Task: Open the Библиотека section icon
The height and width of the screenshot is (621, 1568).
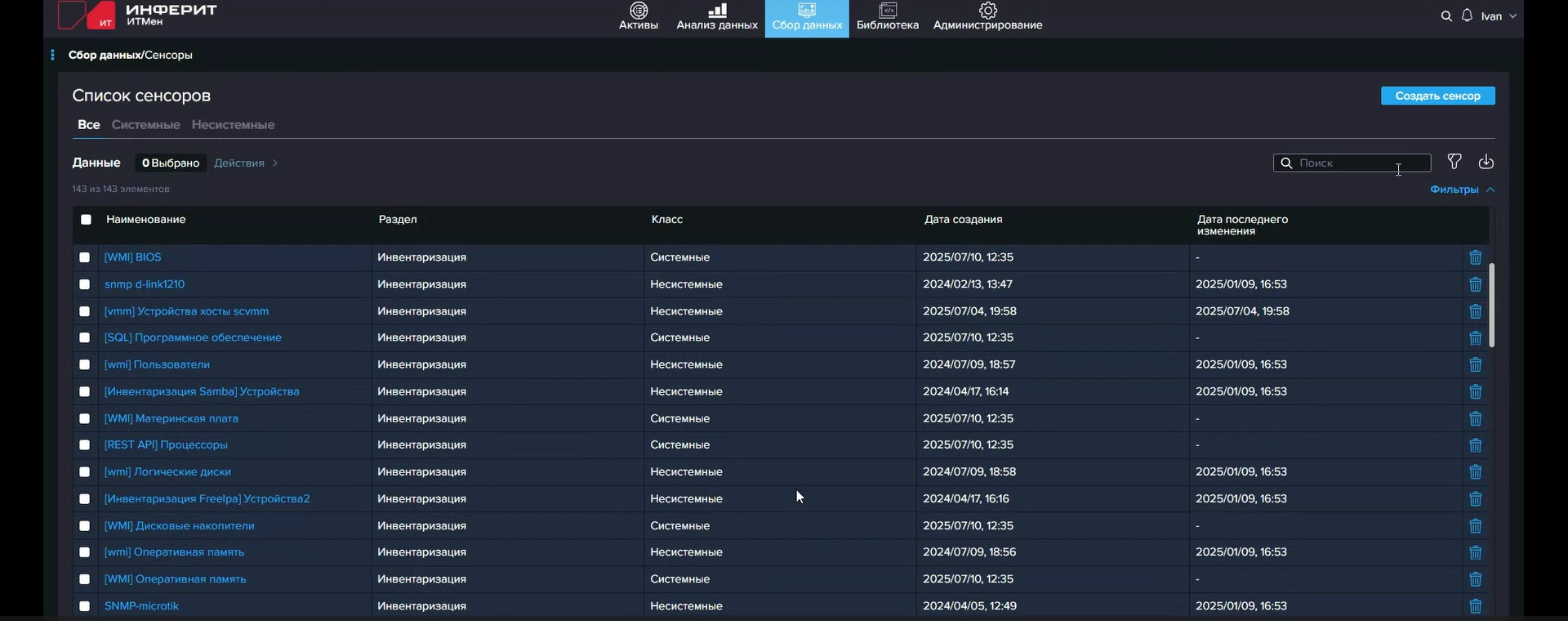Action: (888, 11)
